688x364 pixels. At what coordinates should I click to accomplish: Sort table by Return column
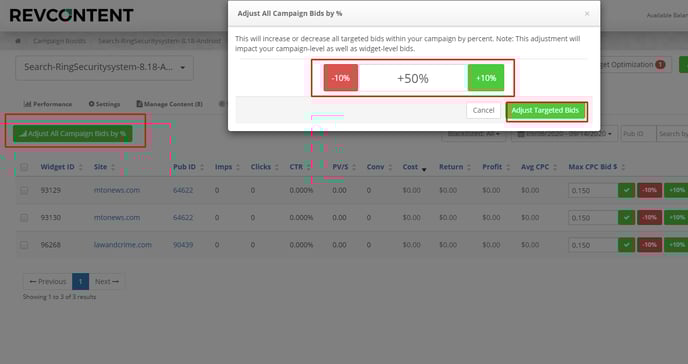point(455,167)
